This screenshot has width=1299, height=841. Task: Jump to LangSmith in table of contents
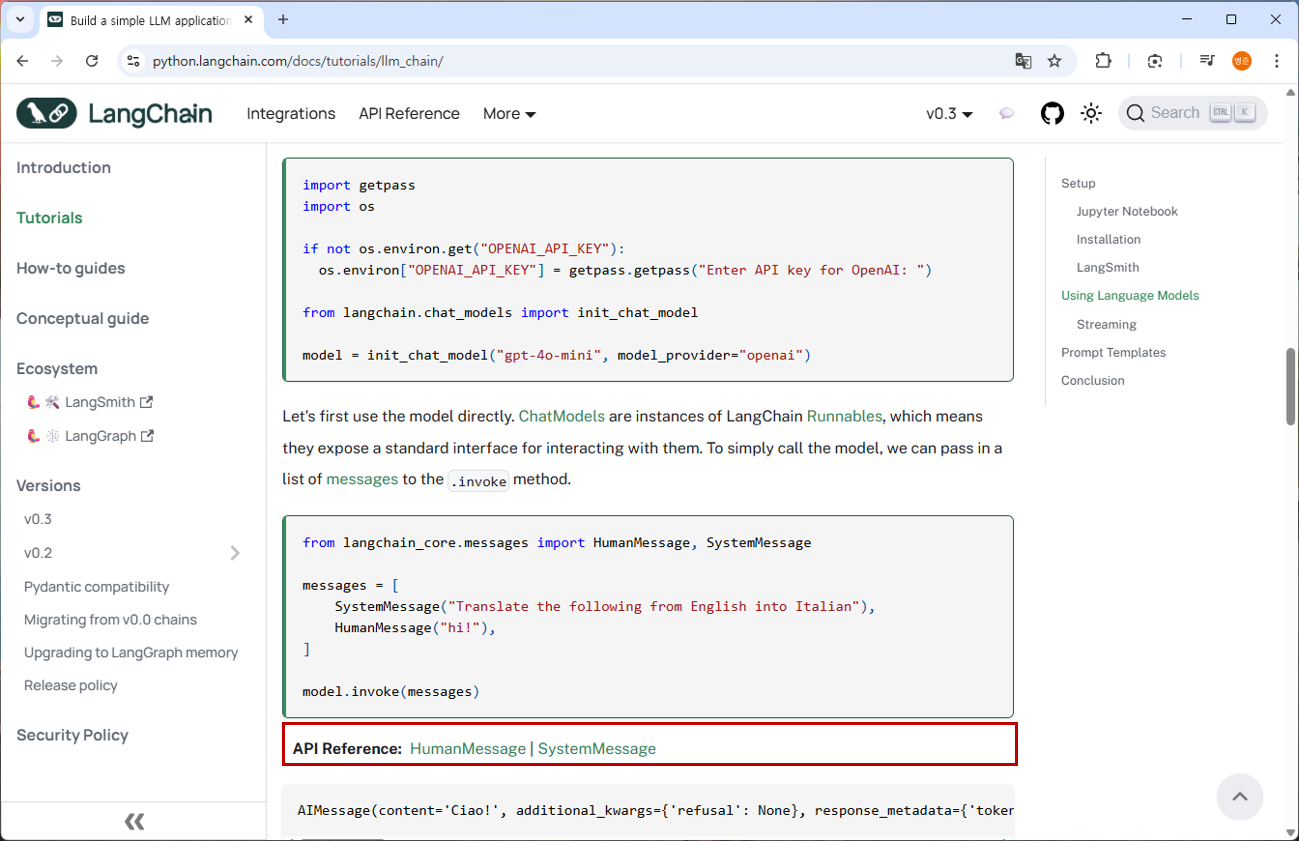pyautogui.click(x=1107, y=267)
